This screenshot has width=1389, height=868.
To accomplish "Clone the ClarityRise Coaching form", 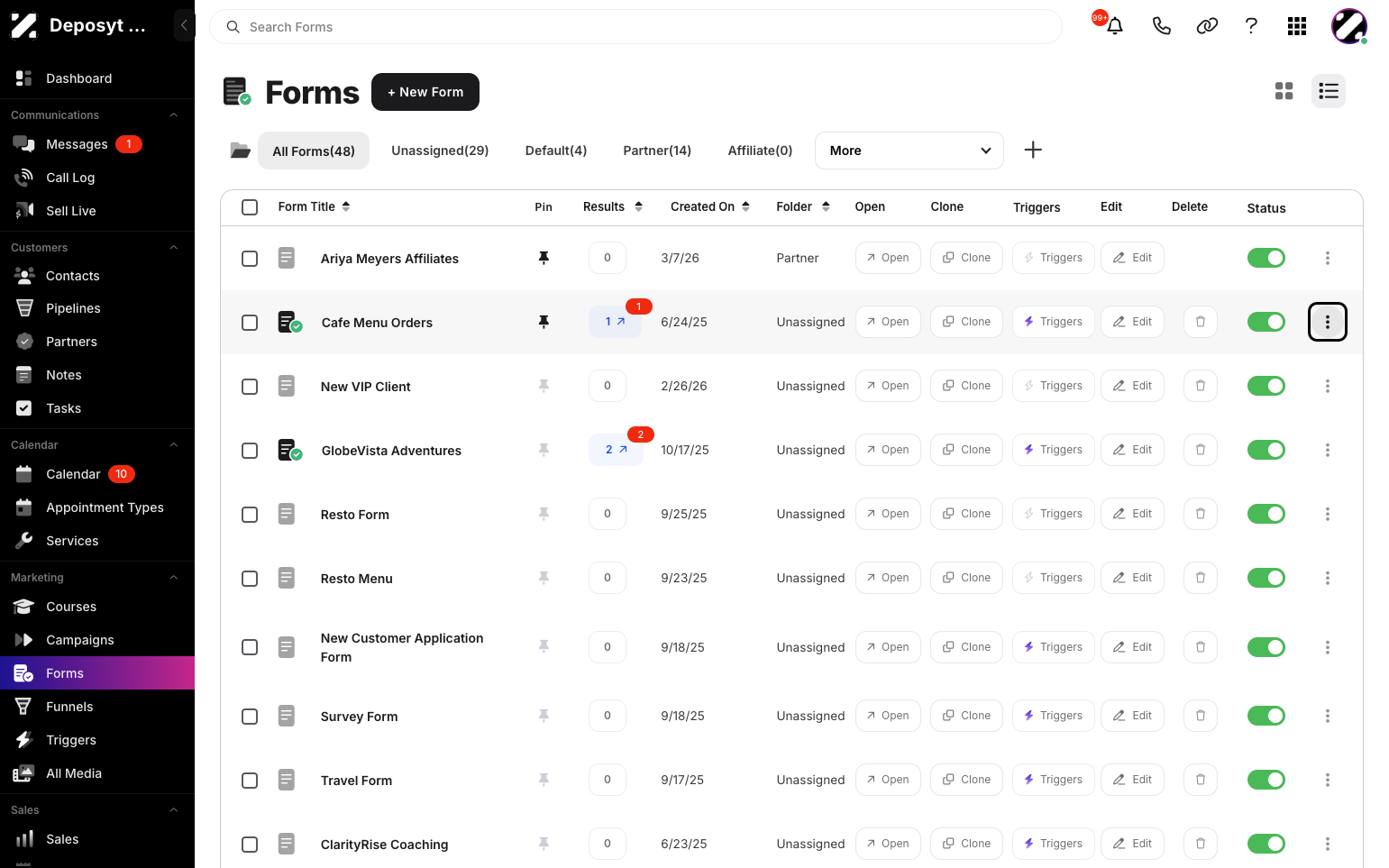I will [x=966, y=844].
